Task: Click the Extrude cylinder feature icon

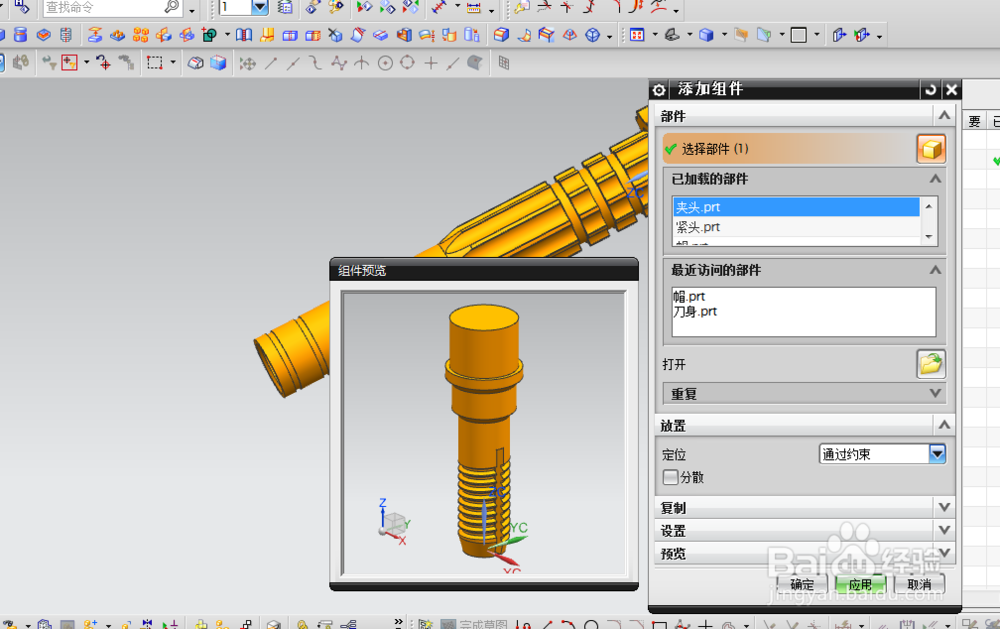Action: (x=20, y=35)
